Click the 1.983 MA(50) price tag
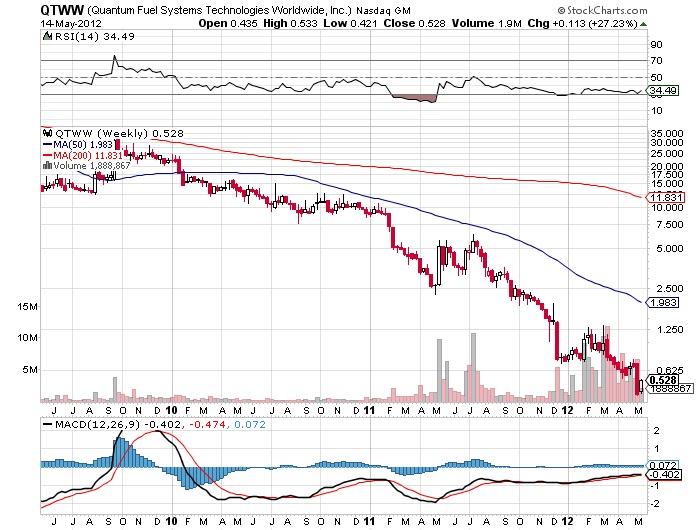 click(663, 303)
